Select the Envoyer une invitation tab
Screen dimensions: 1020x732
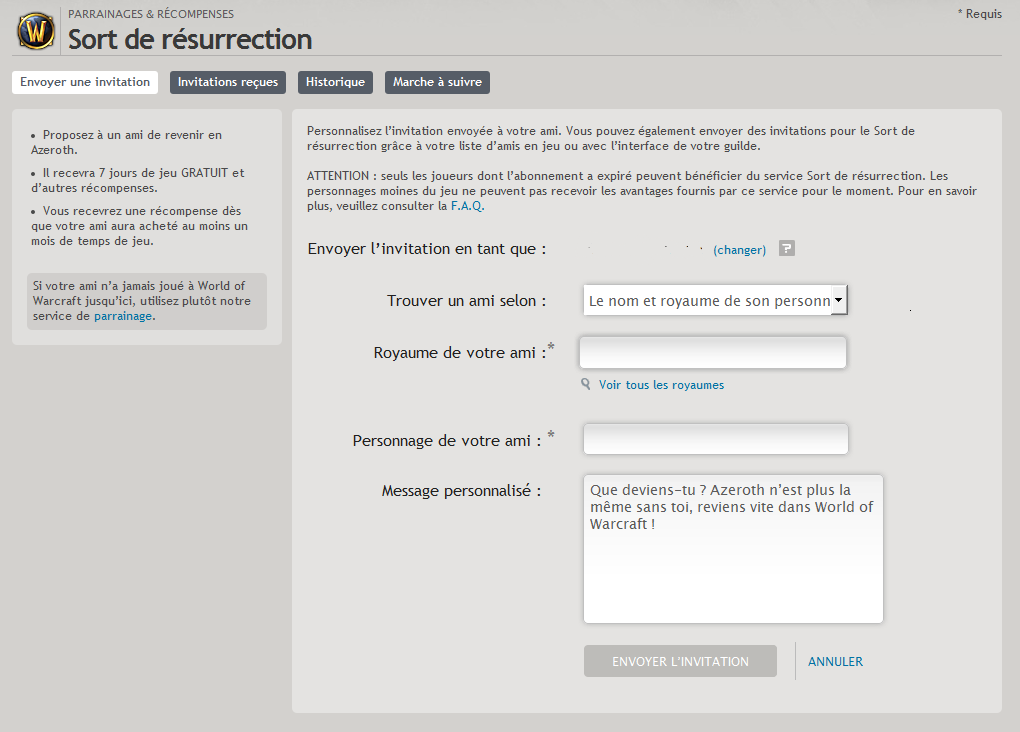pyautogui.click(x=85, y=82)
